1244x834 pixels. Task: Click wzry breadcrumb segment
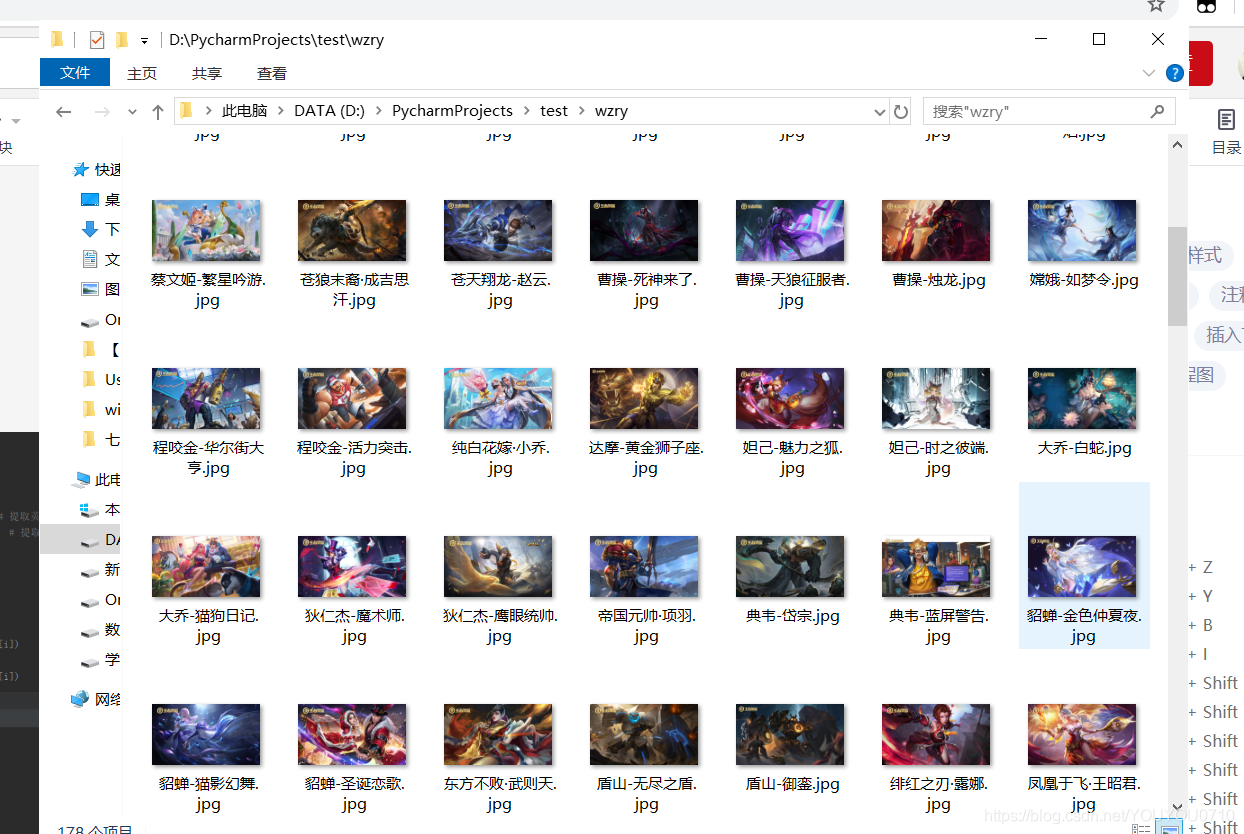[x=611, y=111]
